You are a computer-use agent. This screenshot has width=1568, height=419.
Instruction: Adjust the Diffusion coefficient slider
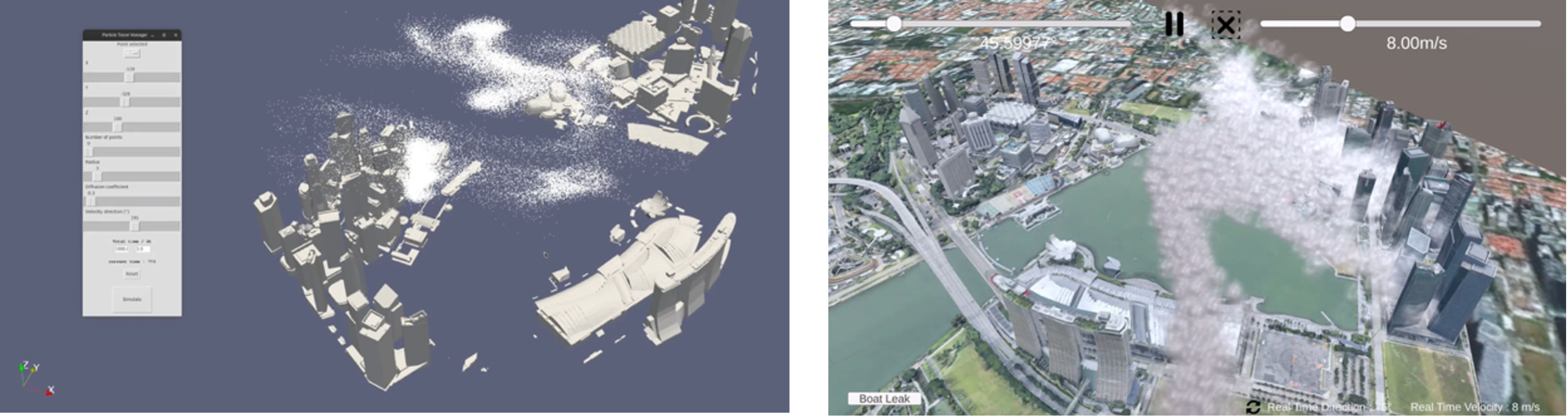pyautogui.click(x=131, y=201)
